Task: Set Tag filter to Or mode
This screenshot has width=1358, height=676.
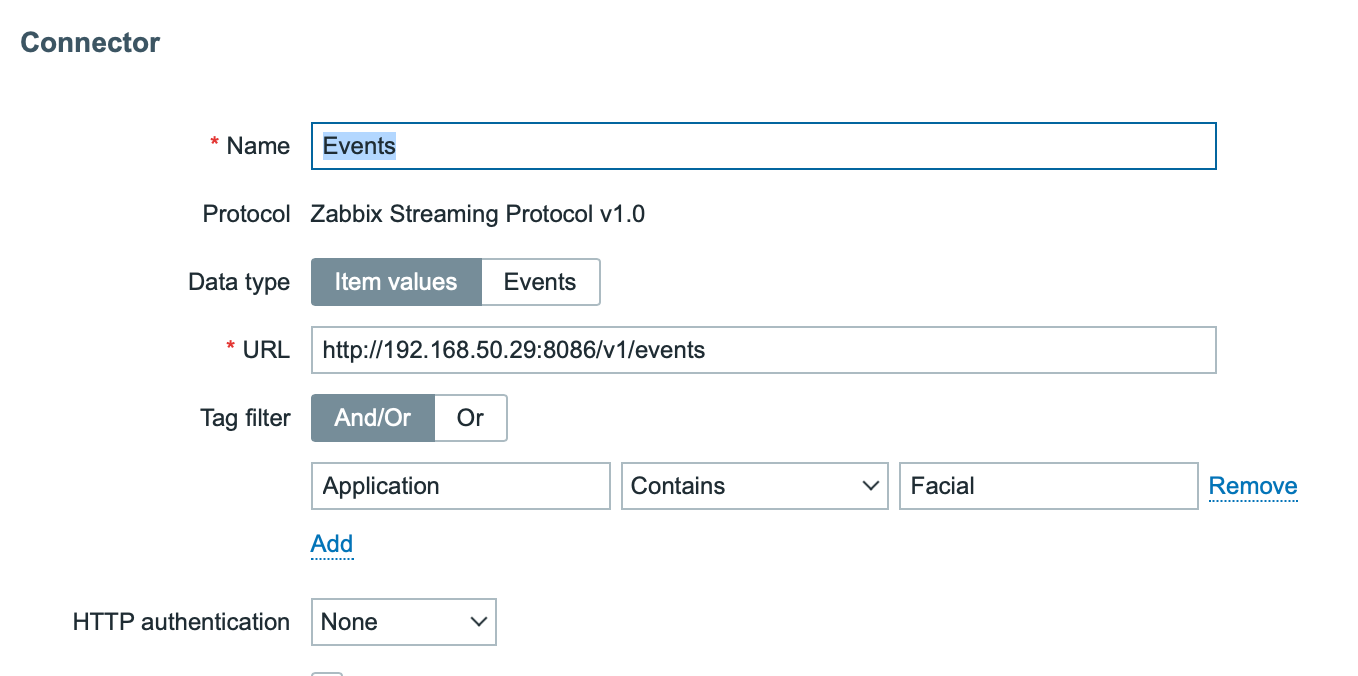Action: click(470, 417)
